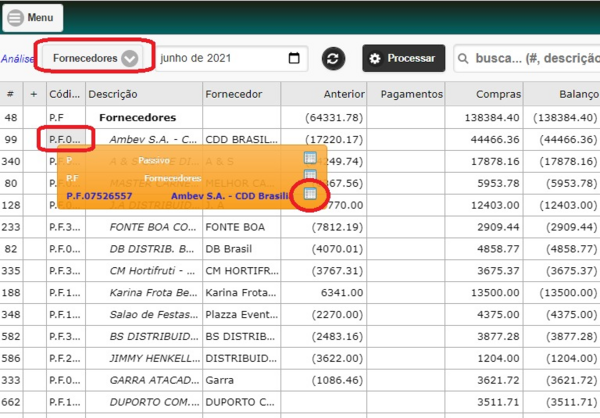Click the magnifier search icon

pos(463,59)
